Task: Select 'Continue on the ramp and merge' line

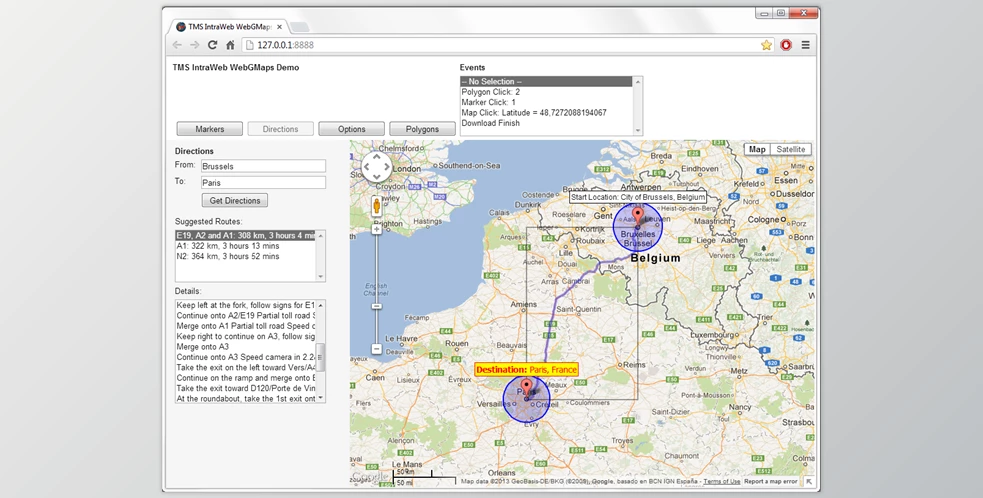Action: (x=246, y=378)
